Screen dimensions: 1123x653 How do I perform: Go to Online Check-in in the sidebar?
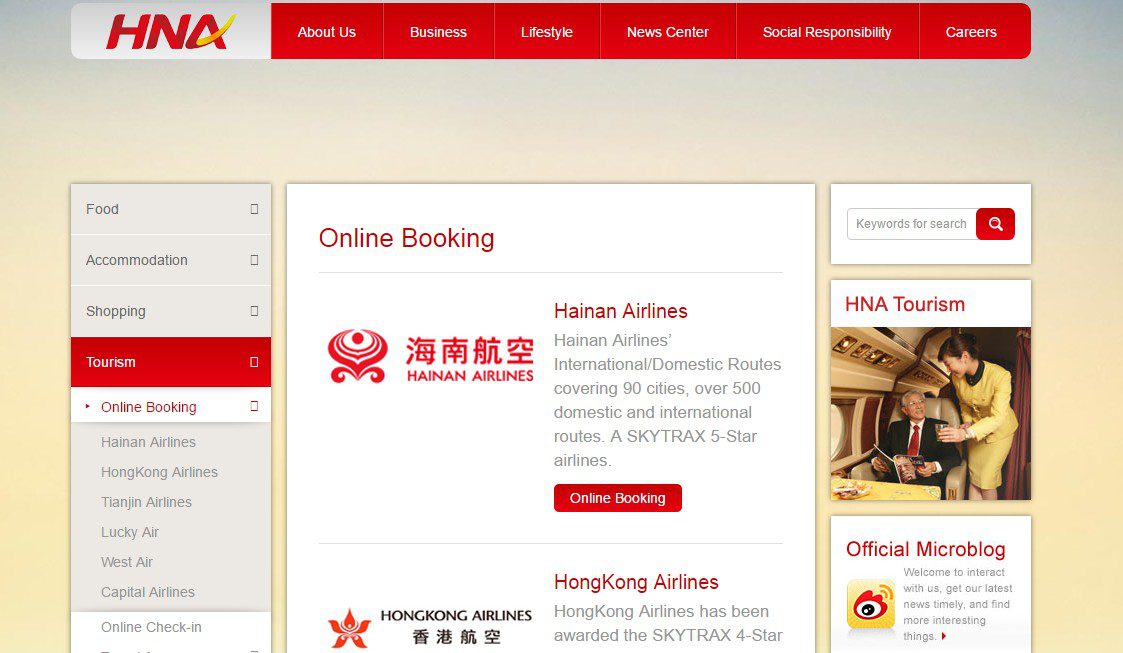click(x=151, y=627)
